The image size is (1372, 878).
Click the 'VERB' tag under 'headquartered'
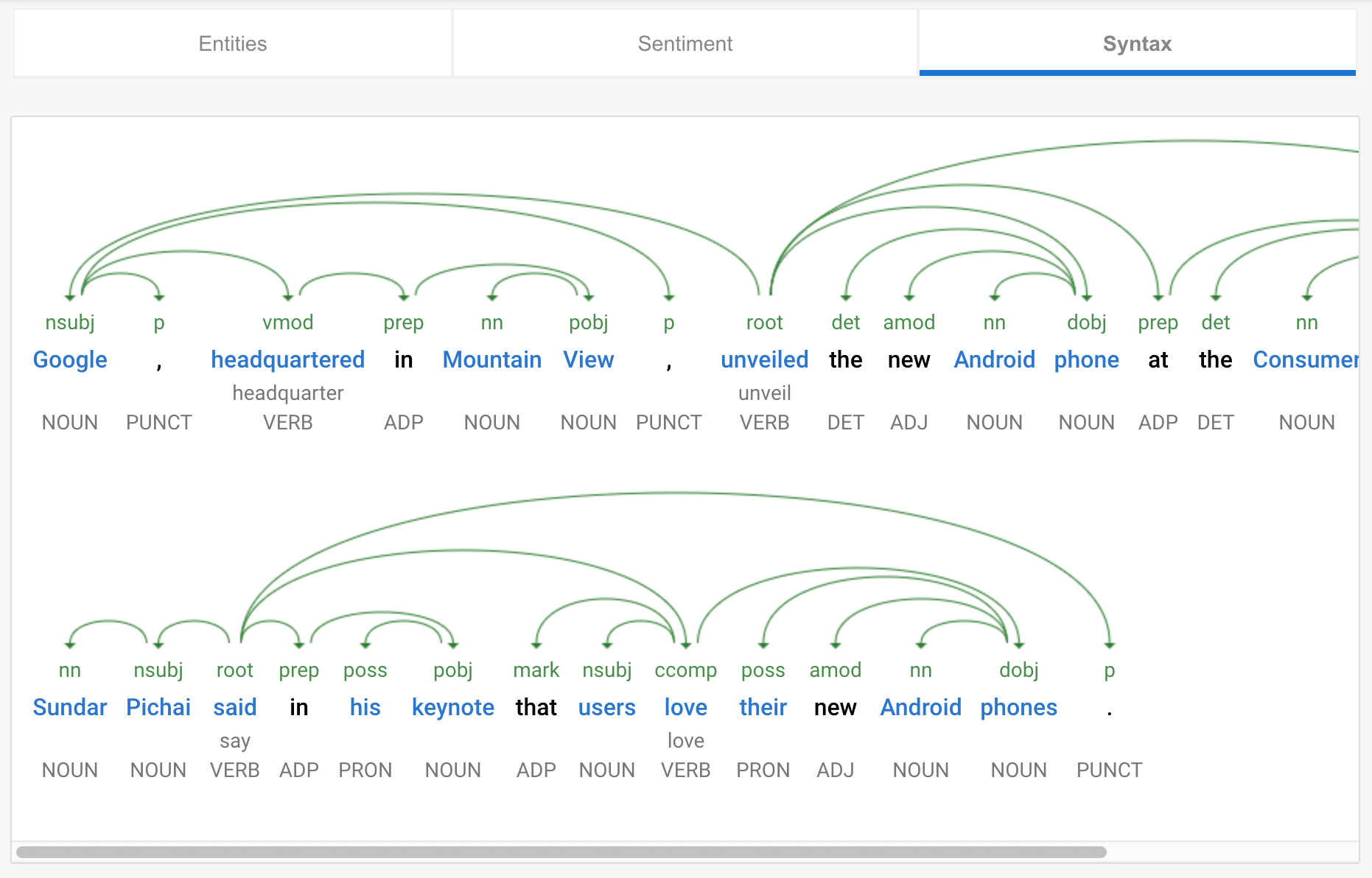[x=287, y=423]
